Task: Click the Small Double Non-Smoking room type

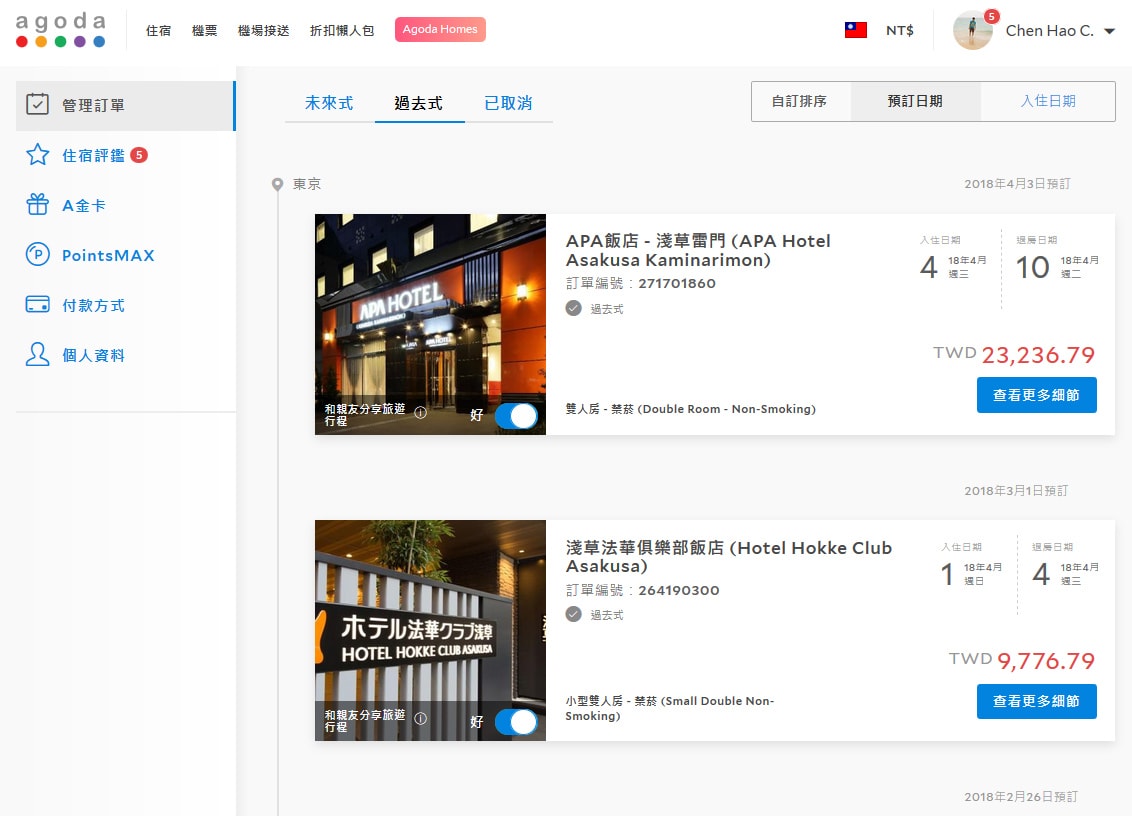Action: [669, 708]
